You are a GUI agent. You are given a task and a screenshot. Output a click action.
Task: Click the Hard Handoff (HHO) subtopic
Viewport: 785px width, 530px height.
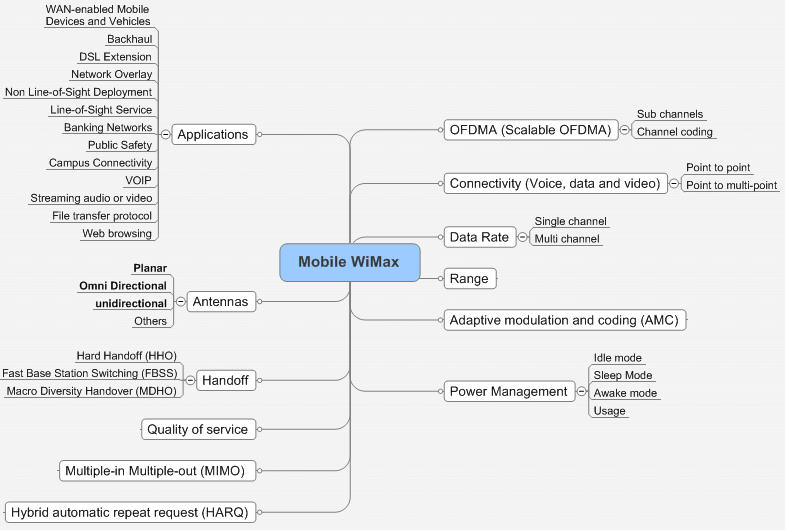[x=127, y=356]
